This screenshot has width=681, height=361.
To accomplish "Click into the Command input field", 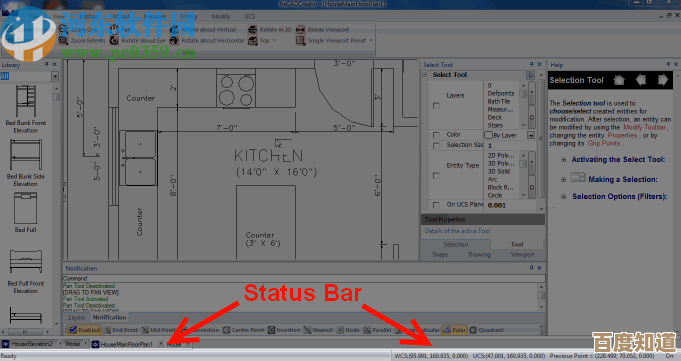I will coord(304,278).
